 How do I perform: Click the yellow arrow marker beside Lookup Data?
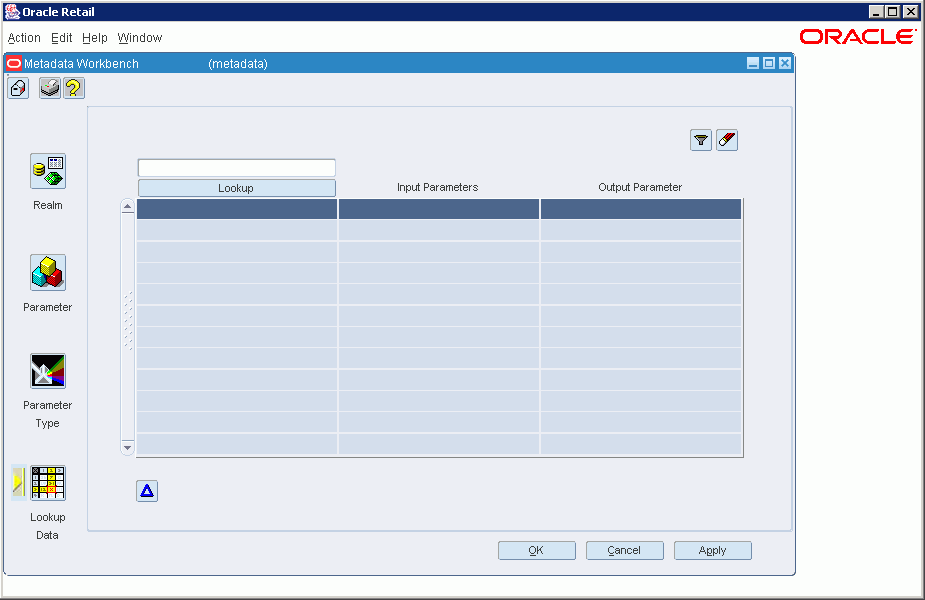pos(18,483)
